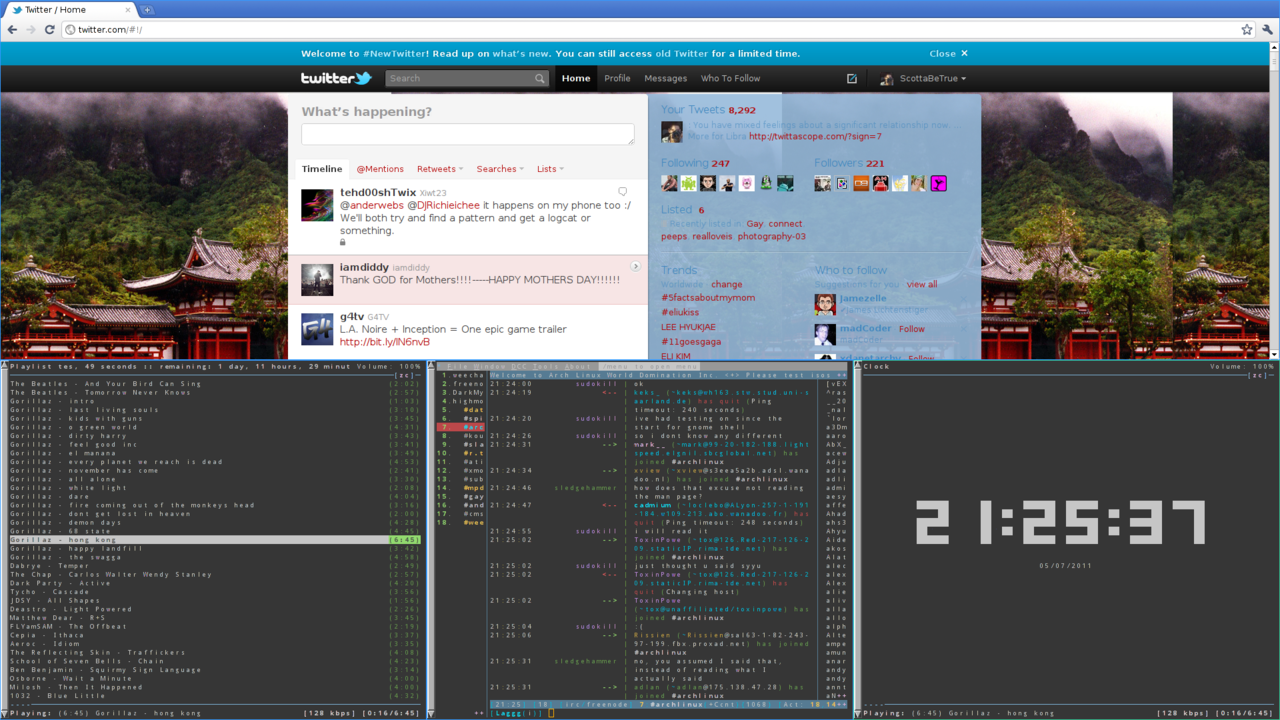Image resolution: width=1280 pixels, height=720 pixels.
Task: Click the Followers 221 link
Action: click(x=849, y=163)
